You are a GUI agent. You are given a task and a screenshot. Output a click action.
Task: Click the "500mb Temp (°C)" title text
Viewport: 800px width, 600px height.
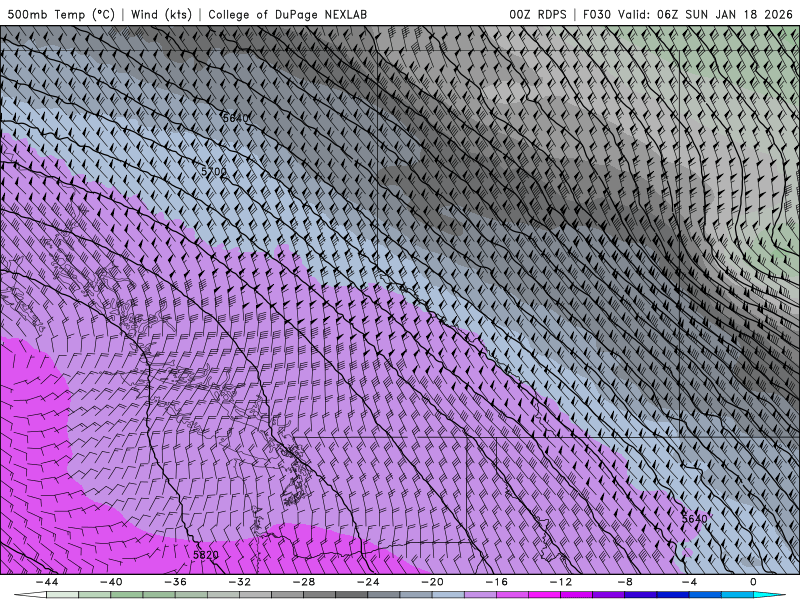point(61,14)
